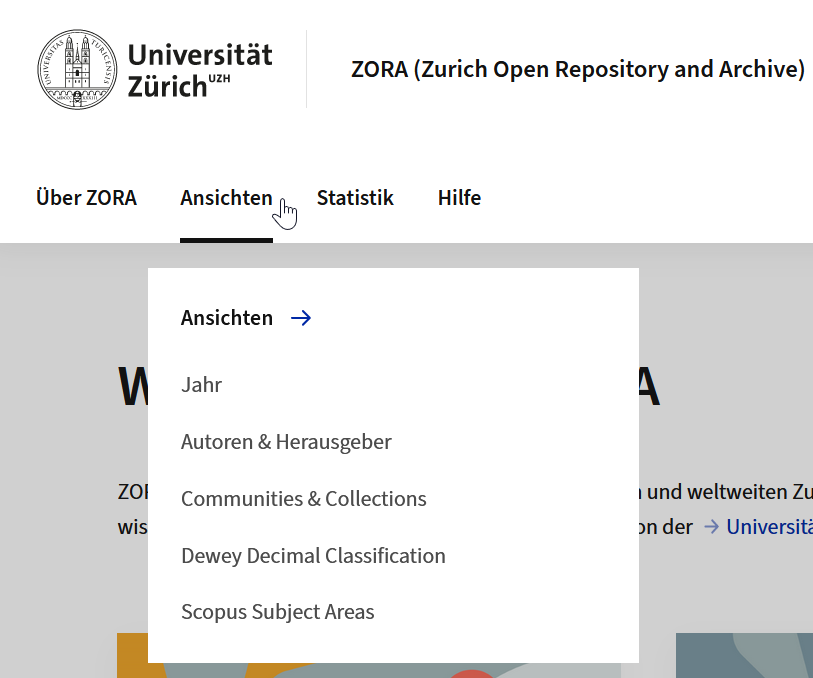Open the Über ZORA menu
Screen dimensions: 813x678
click(x=87, y=198)
